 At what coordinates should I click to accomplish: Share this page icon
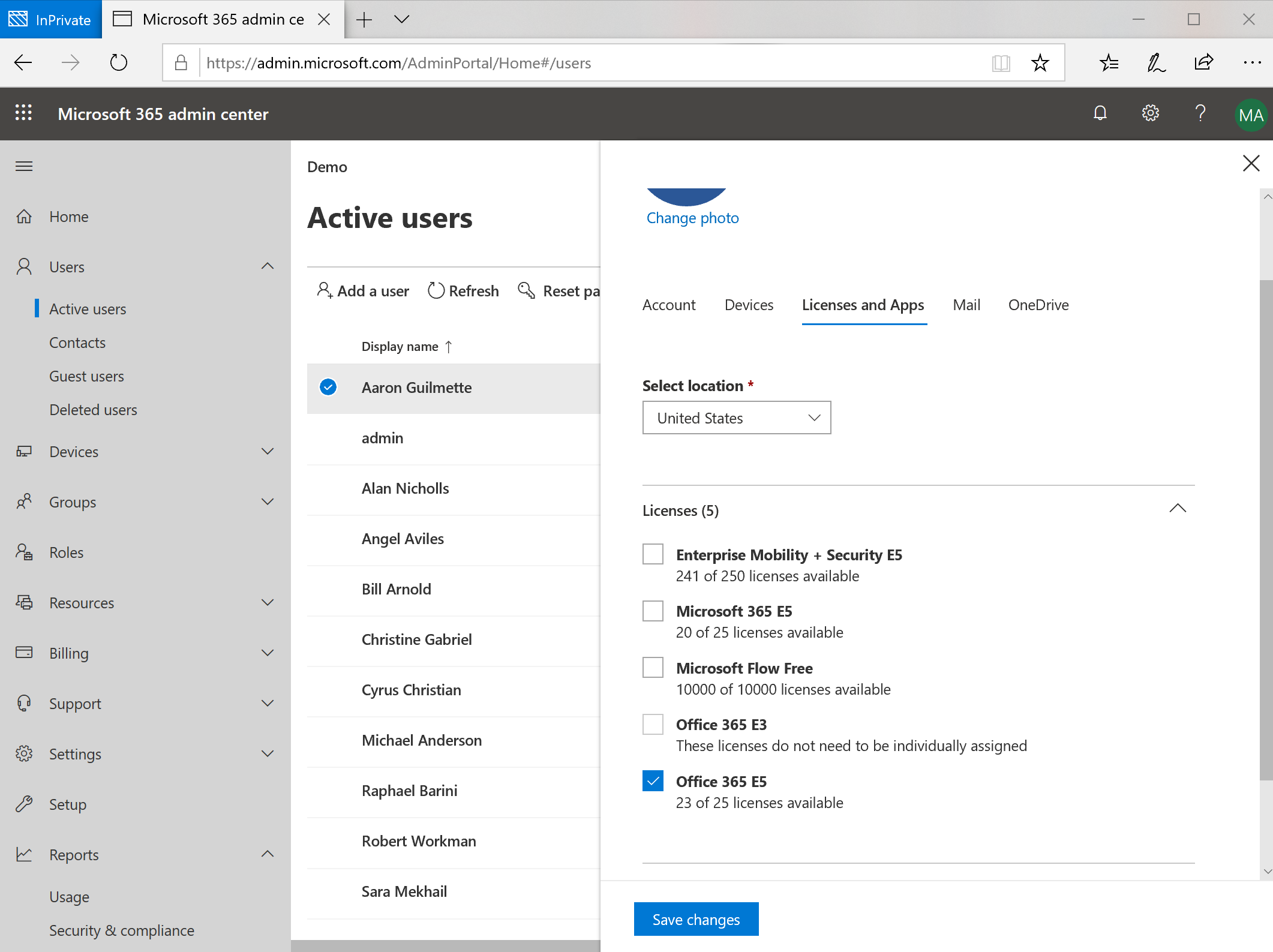1203,62
